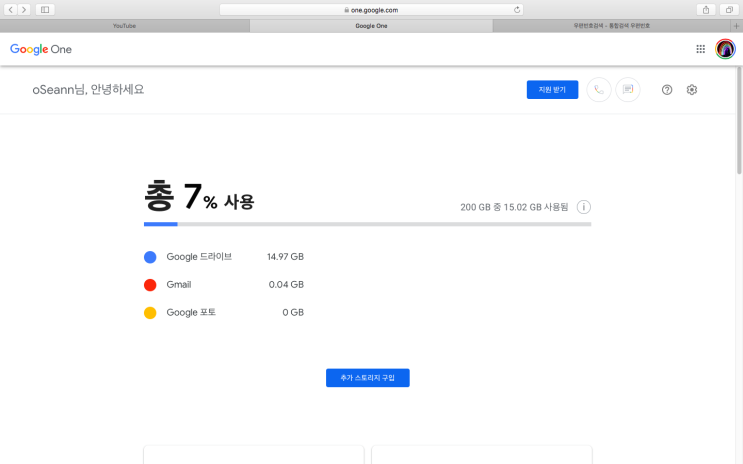Click the Google 드라이브 label
Image resolution: width=743 pixels, height=464 pixels.
click(199, 257)
